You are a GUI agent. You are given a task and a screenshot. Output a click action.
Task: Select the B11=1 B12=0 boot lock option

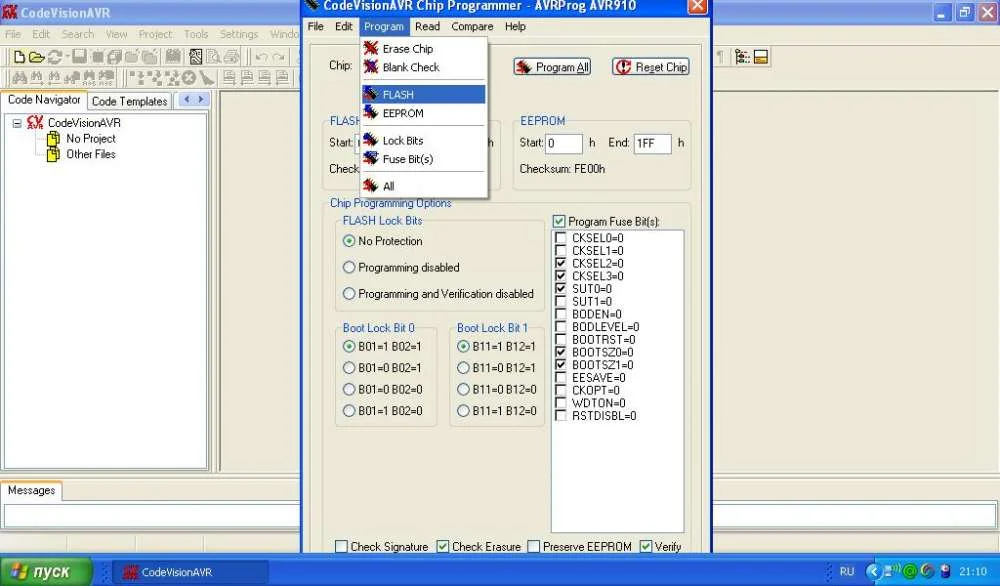[x=464, y=411]
